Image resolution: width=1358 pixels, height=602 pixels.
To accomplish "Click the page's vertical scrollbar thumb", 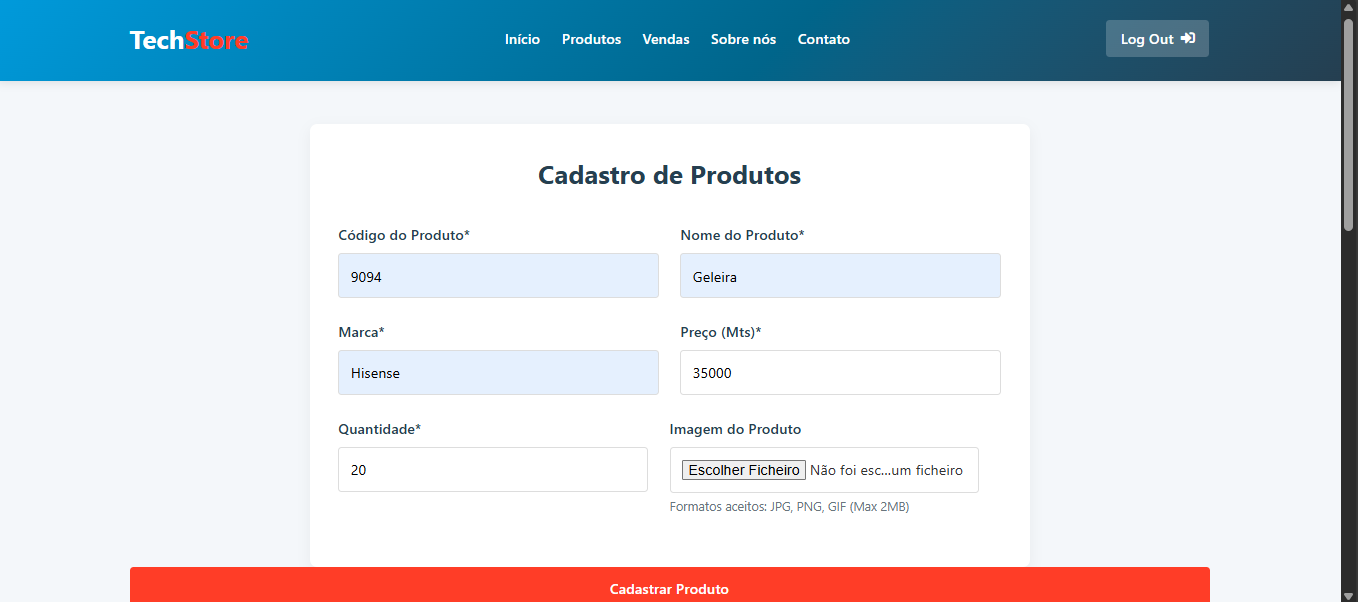I will (x=1349, y=120).
